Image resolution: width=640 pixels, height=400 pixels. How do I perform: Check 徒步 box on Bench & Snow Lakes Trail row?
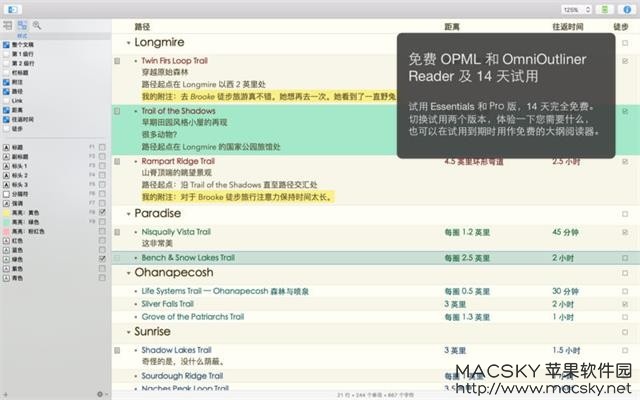click(x=625, y=258)
